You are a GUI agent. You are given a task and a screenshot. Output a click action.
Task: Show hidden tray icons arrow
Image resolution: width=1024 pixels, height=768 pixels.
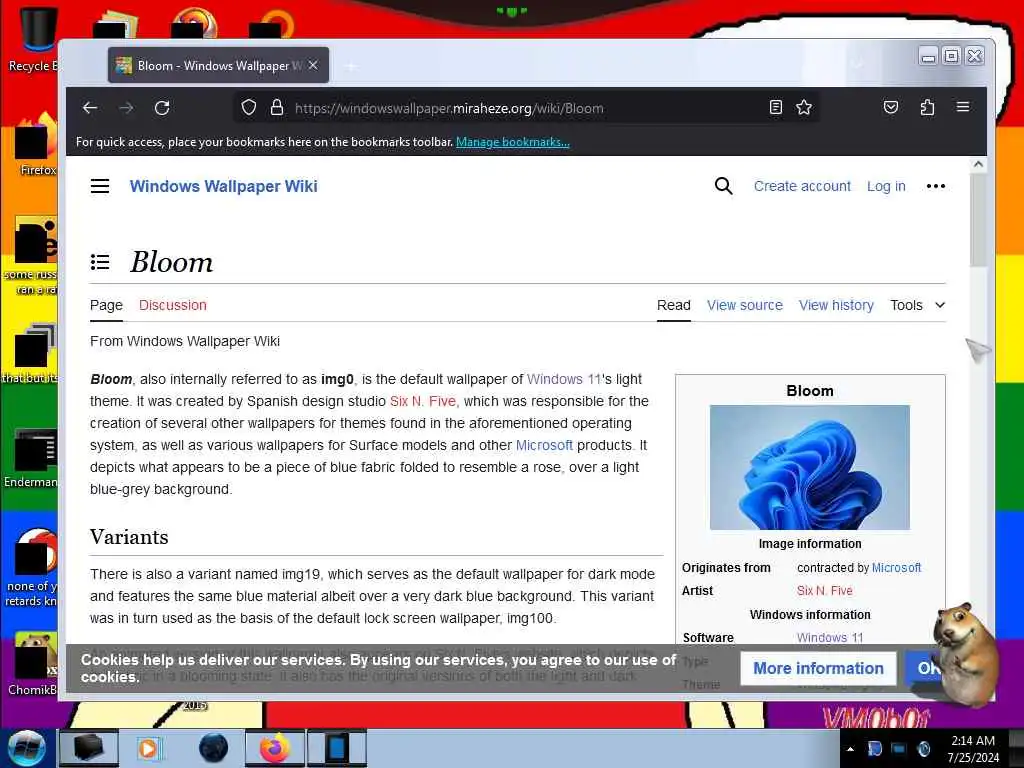pos(850,749)
